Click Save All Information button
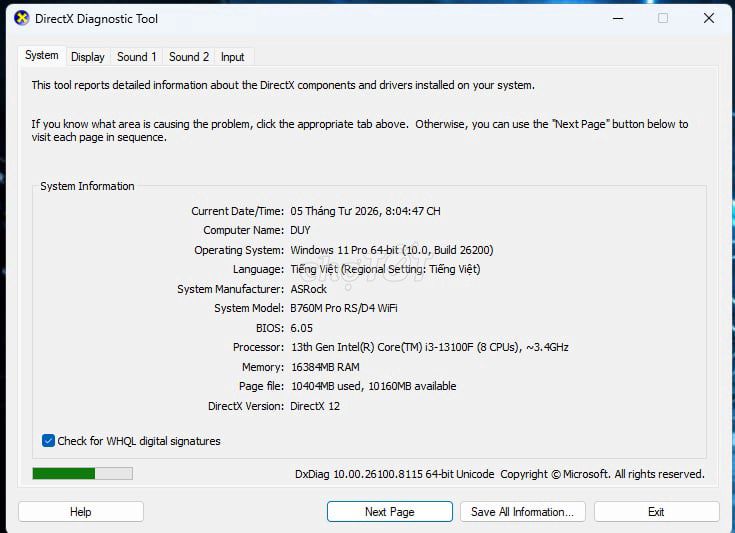 523,511
